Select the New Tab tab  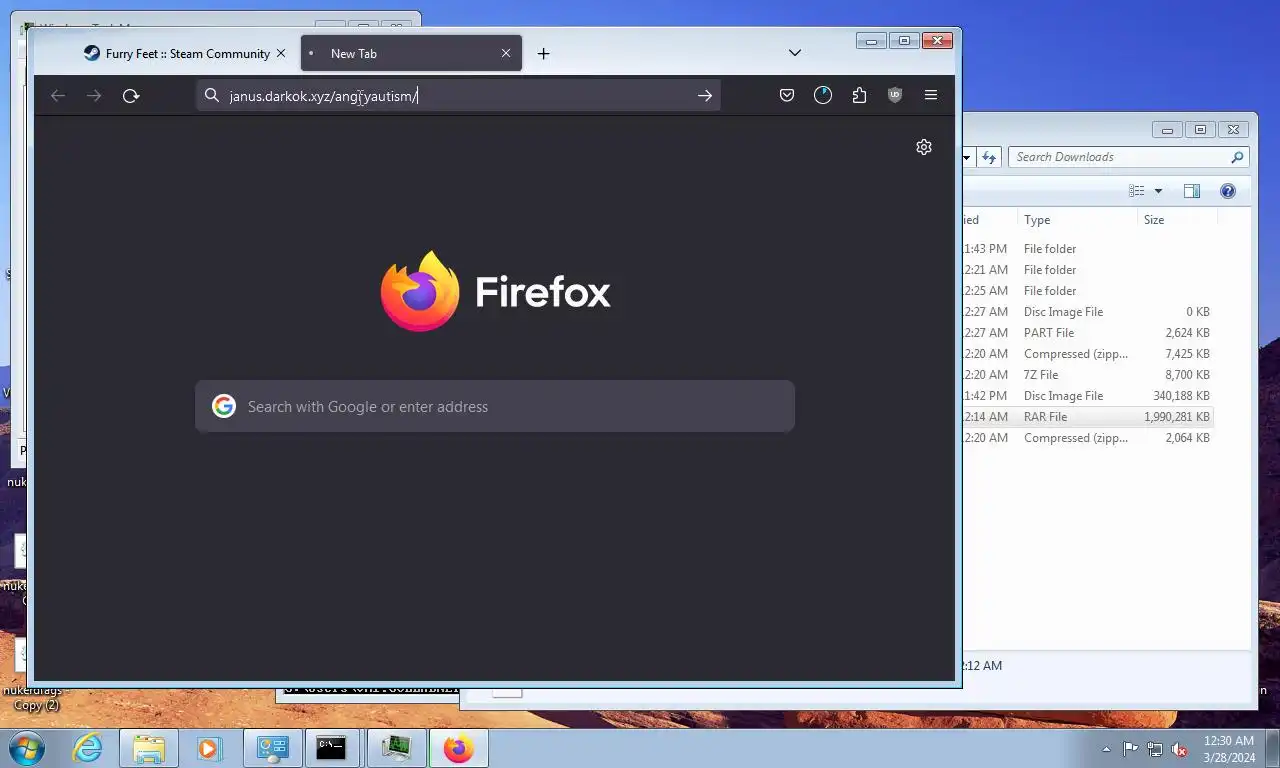pyautogui.click(x=411, y=53)
